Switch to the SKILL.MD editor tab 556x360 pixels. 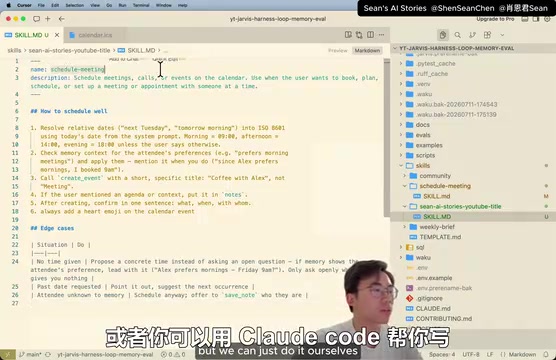click(27, 35)
